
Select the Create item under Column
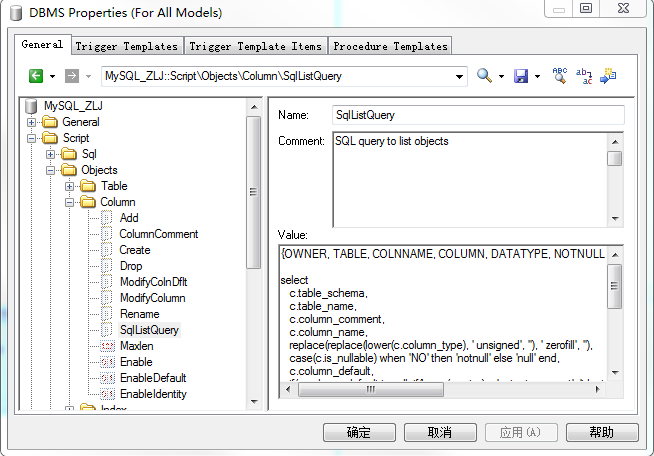pos(135,250)
